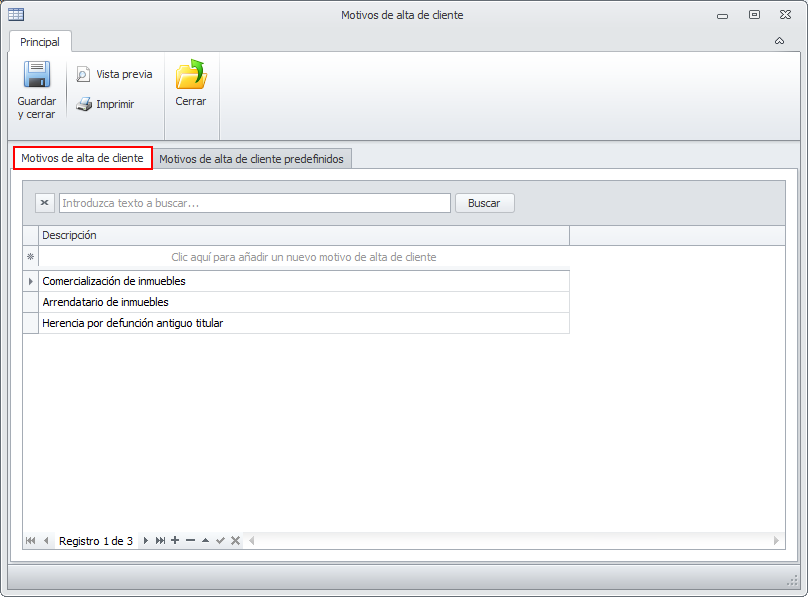Click the row indicator arrow beside Comercialización
Image resolution: width=808 pixels, height=597 pixels.
point(30,281)
